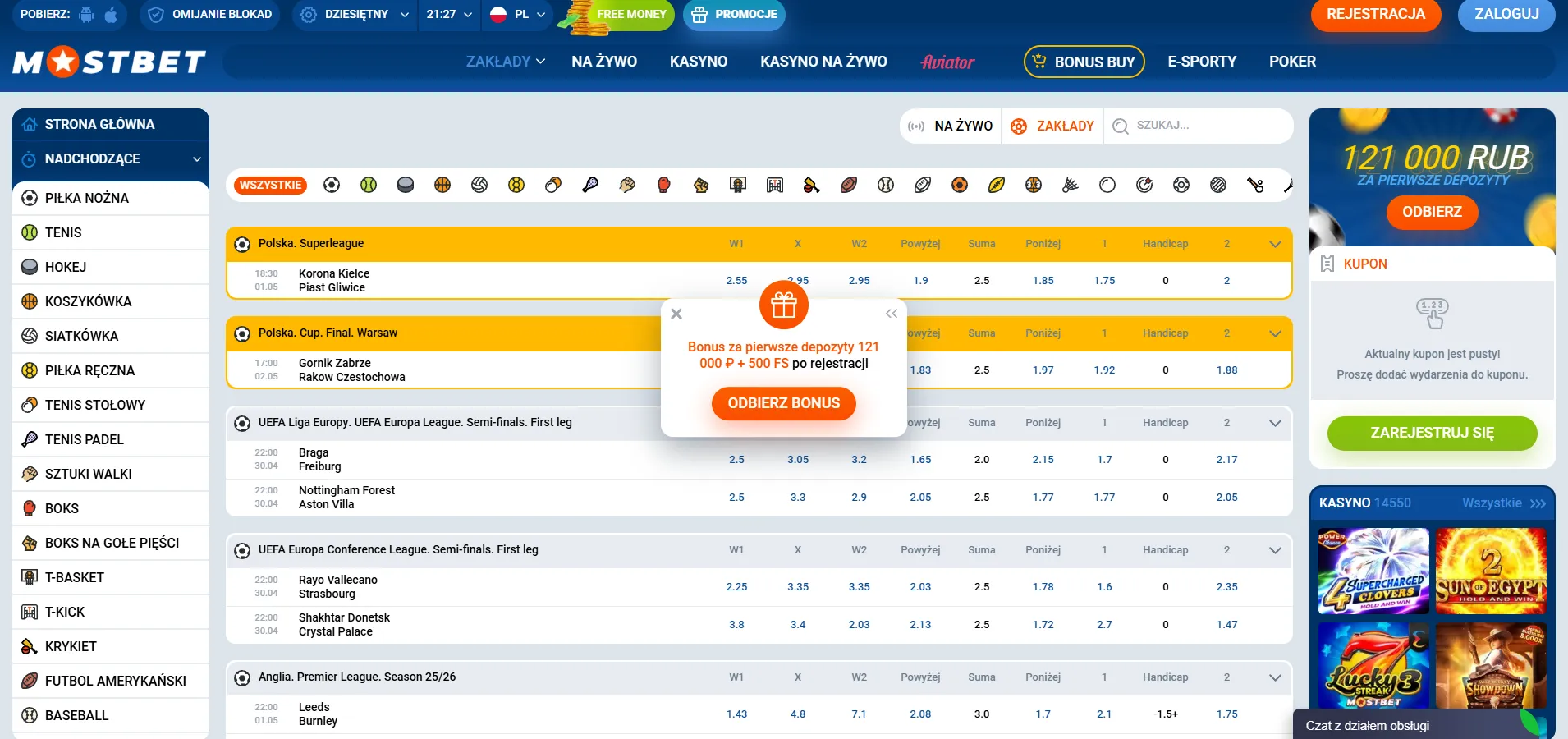Click the green ZAREJESTRUJ SIĘ button

click(1432, 433)
